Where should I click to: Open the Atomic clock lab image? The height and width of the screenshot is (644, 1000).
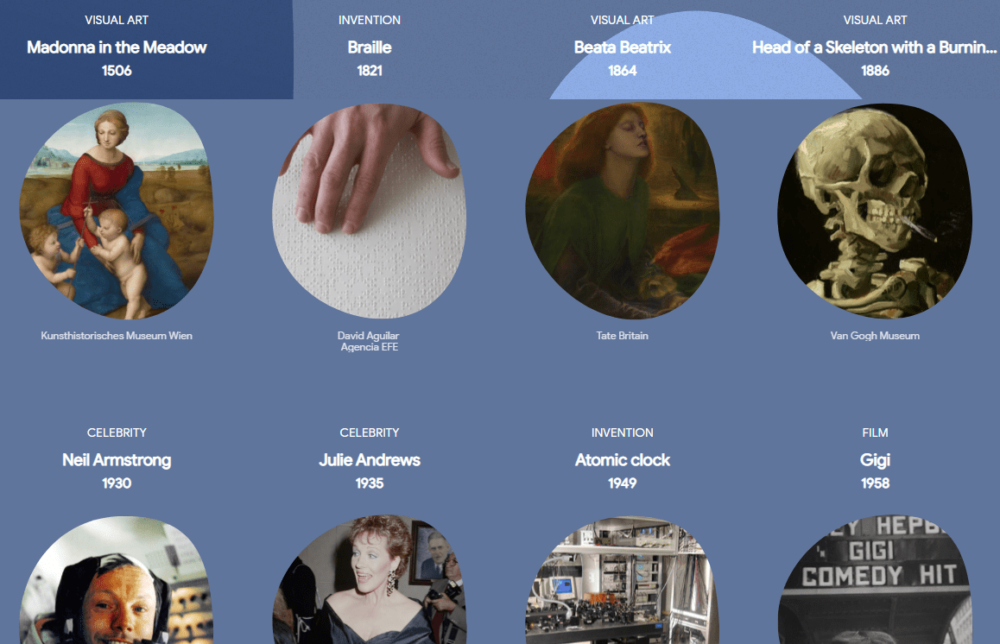click(x=622, y=580)
